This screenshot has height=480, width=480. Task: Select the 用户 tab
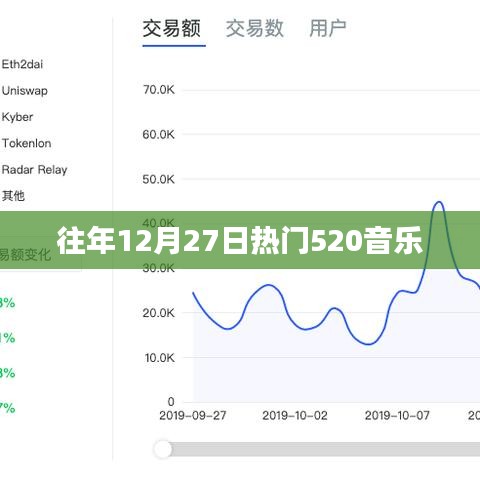(328, 28)
